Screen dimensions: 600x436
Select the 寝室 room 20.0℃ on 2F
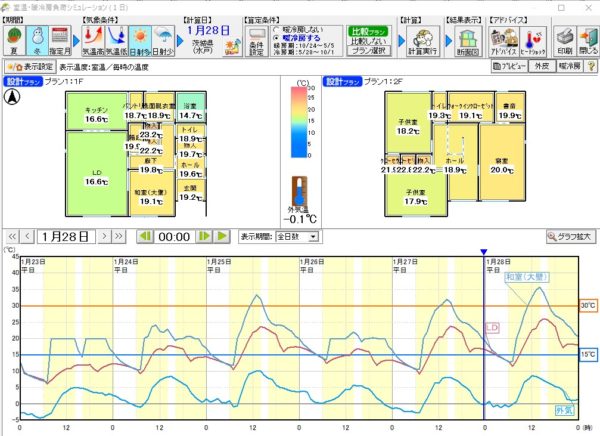[502, 162]
